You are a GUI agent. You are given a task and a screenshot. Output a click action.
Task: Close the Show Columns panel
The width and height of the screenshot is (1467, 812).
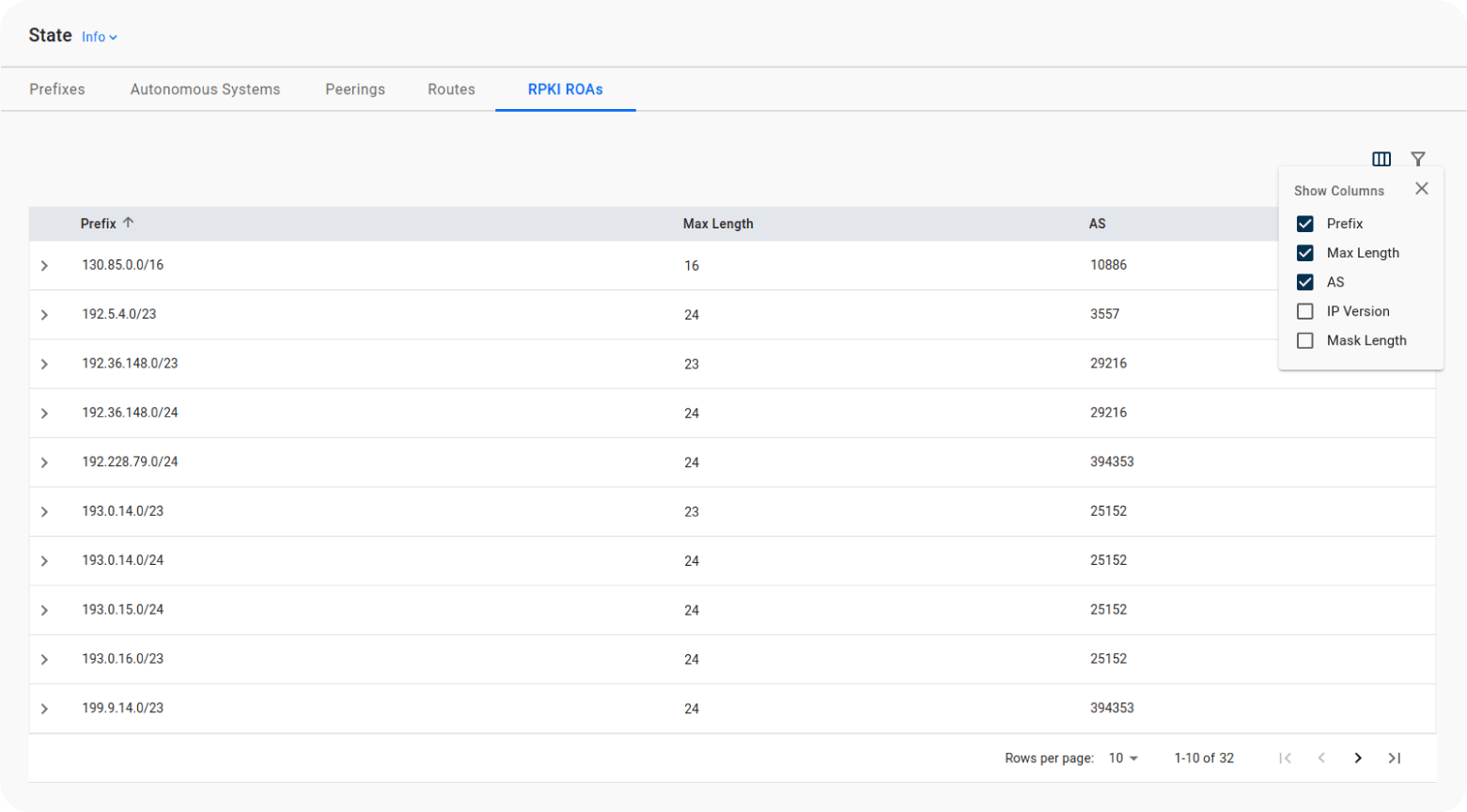1421,189
